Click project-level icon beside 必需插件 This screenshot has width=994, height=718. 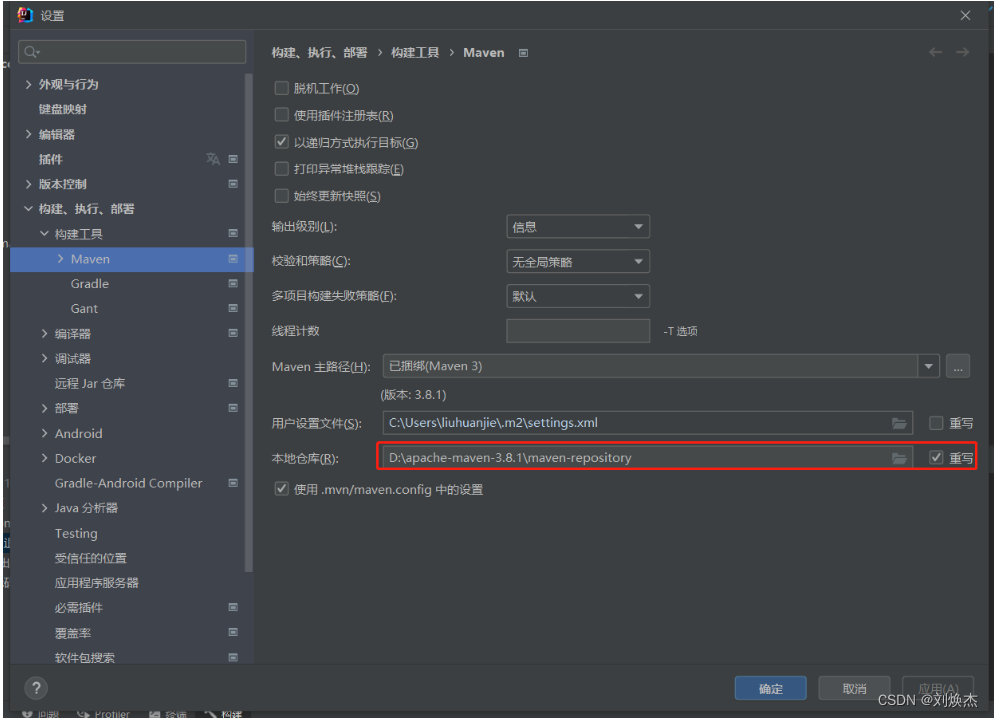pos(233,607)
